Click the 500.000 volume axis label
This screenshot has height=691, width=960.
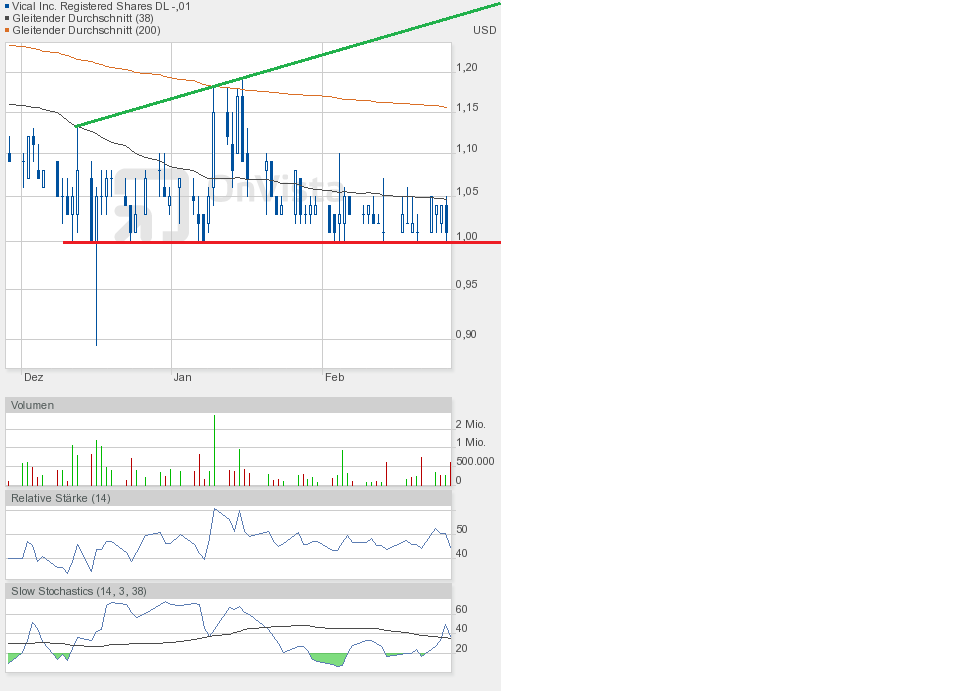pyautogui.click(x=473, y=461)
